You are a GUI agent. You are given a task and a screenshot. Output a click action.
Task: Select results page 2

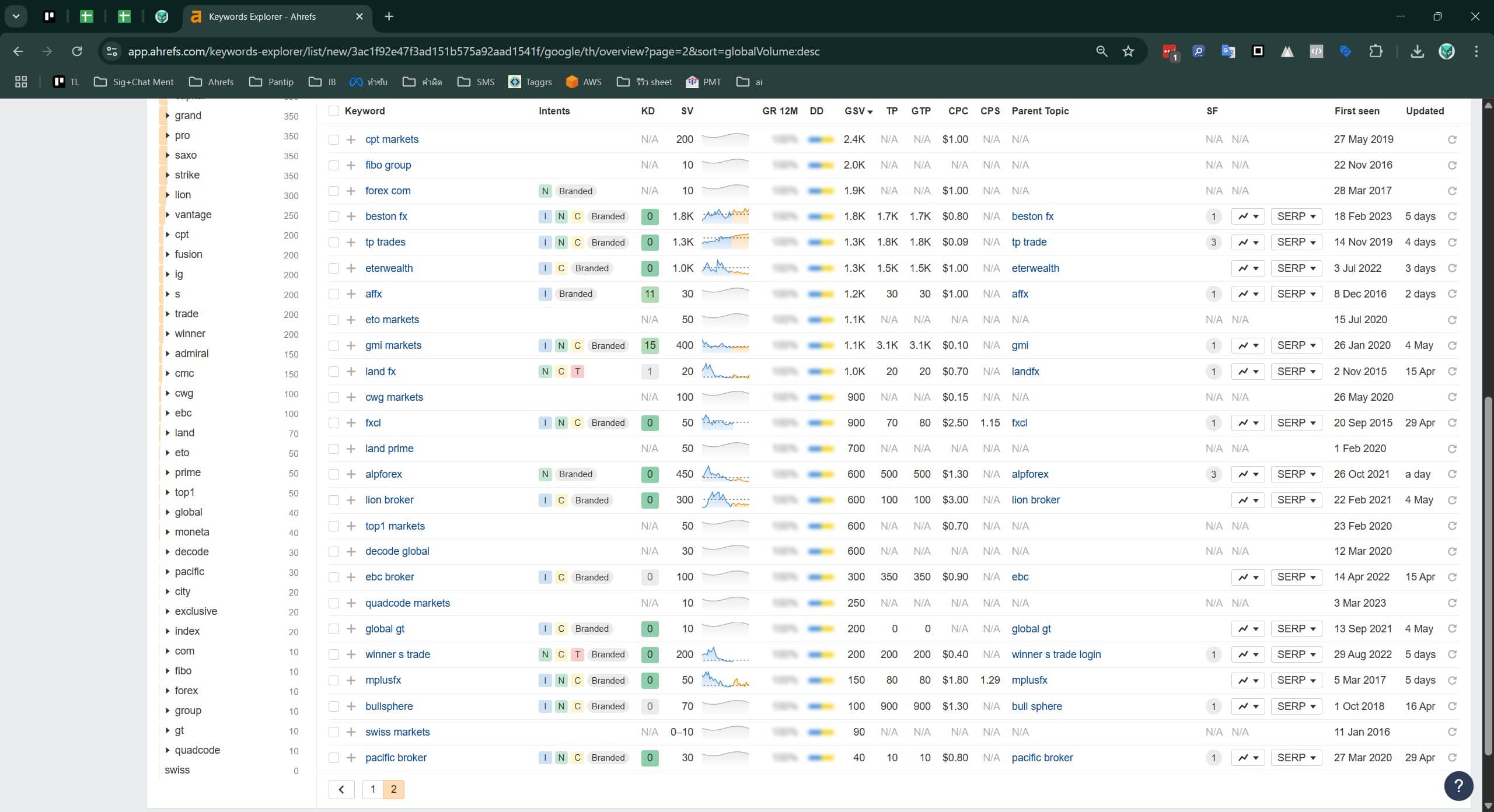(x=394, y=789)
